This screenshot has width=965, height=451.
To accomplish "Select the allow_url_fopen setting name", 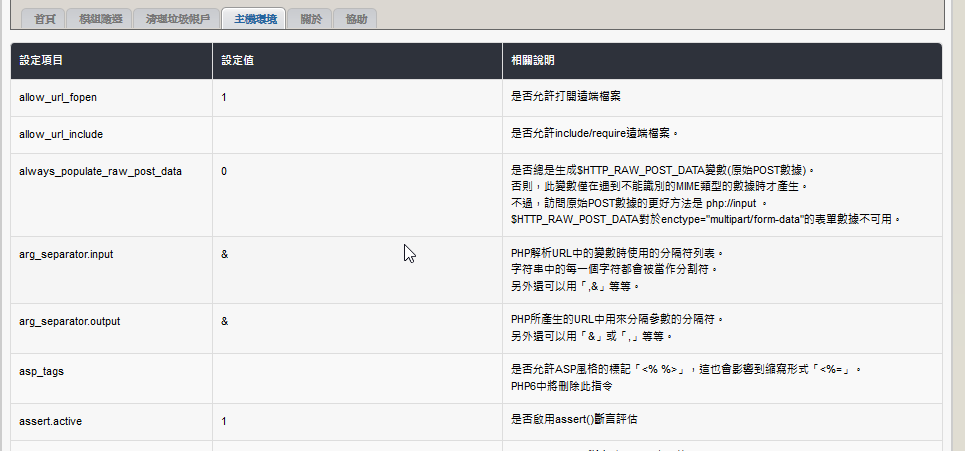I will click(x=58, y=97).
